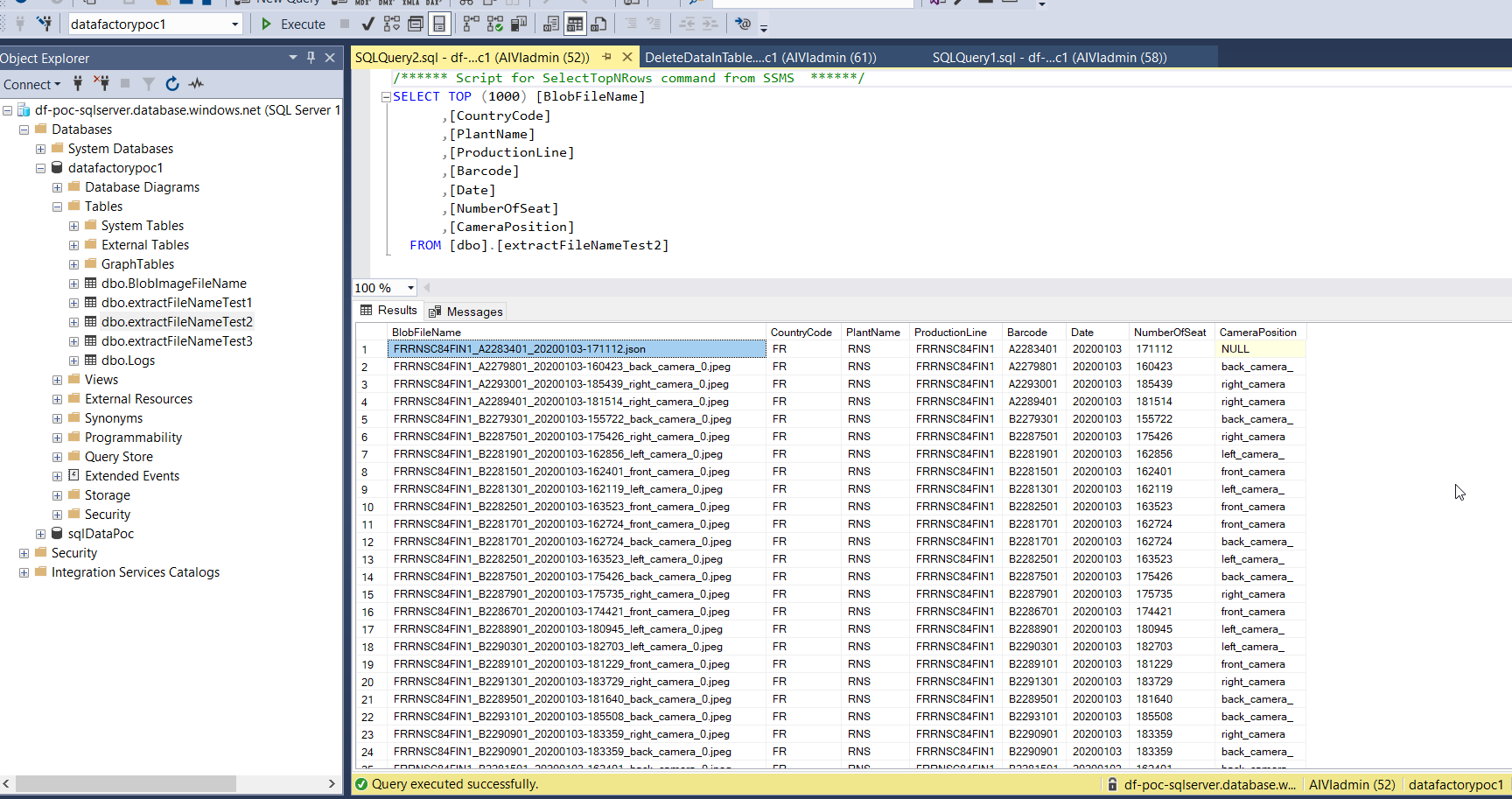Open the Connect menu in Object Explorer
1512x799 pixels.
[32, 84]
